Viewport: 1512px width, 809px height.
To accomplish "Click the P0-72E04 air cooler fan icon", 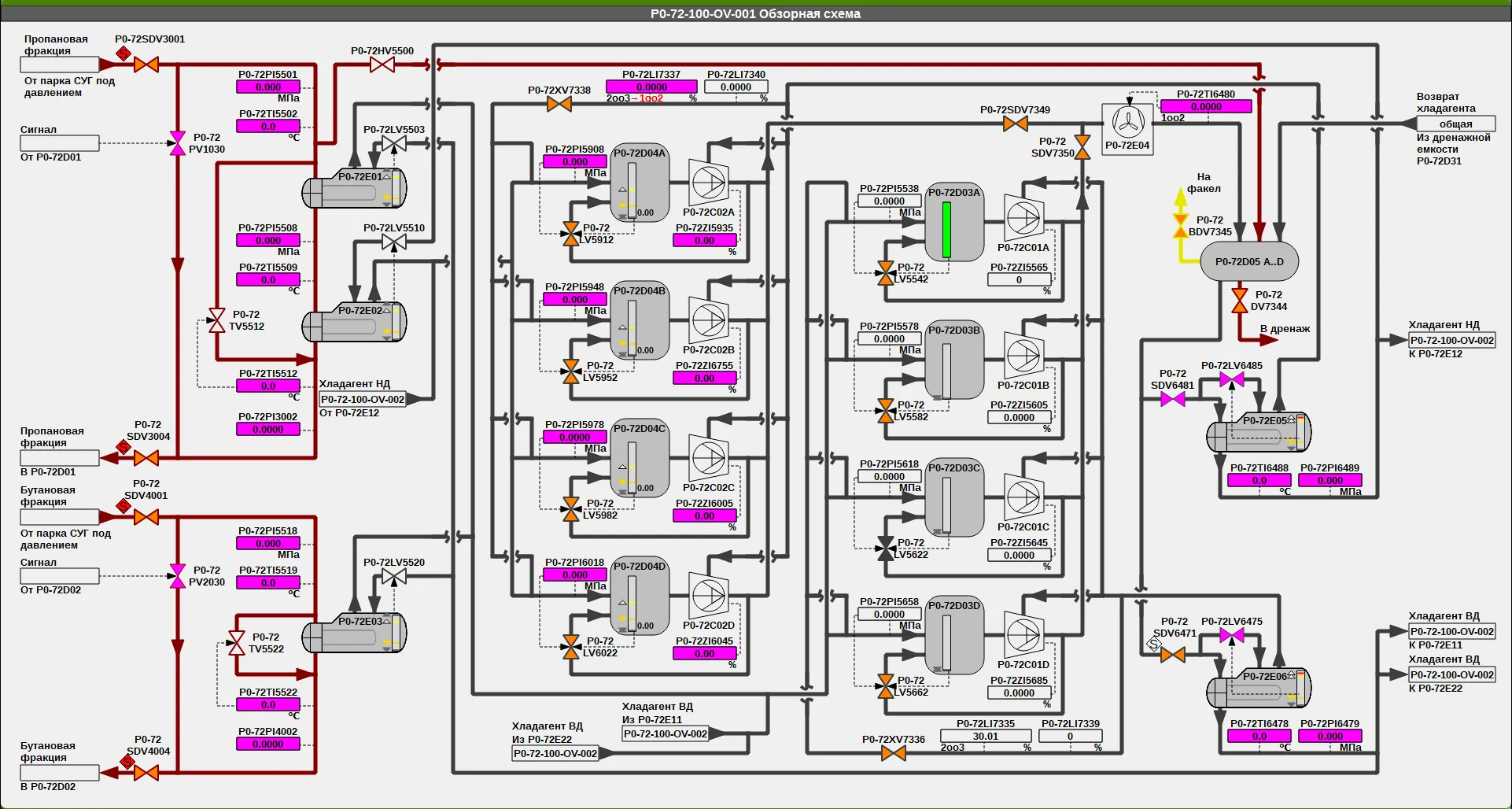I will (x=1129, y=122).
